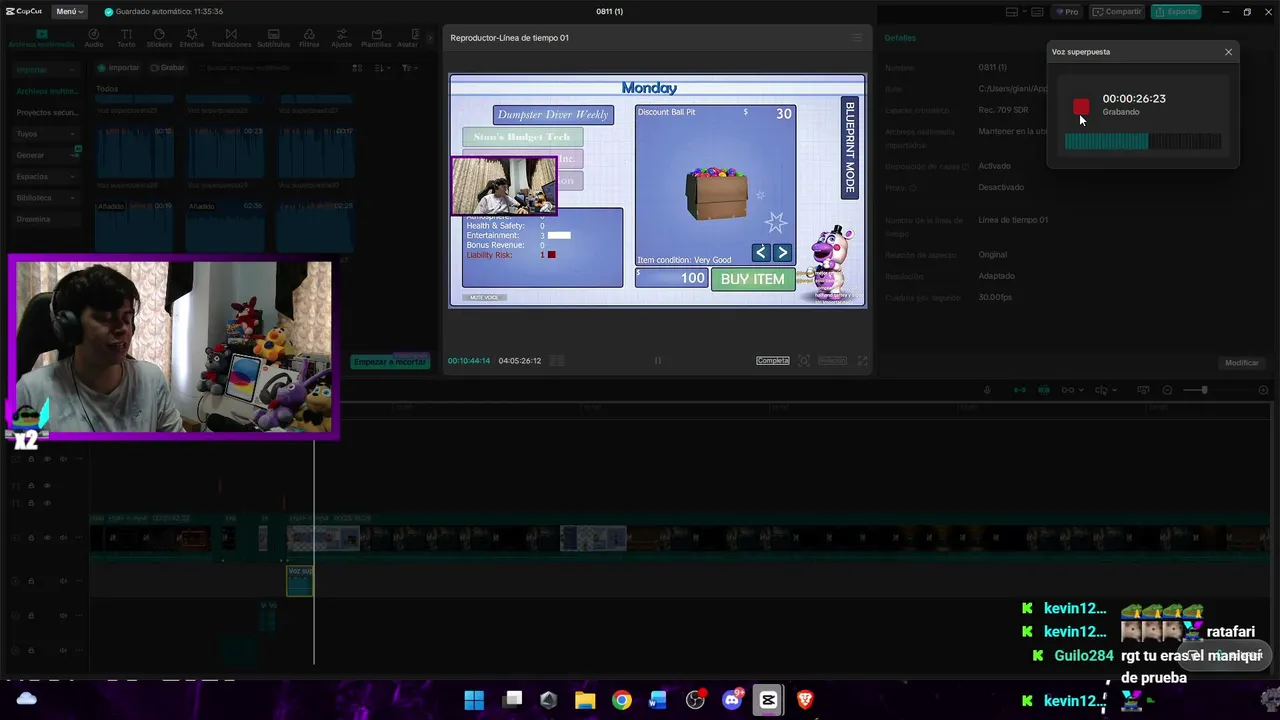
Task: Open Brave browser from the taskbar
Action: coord(805,700)
